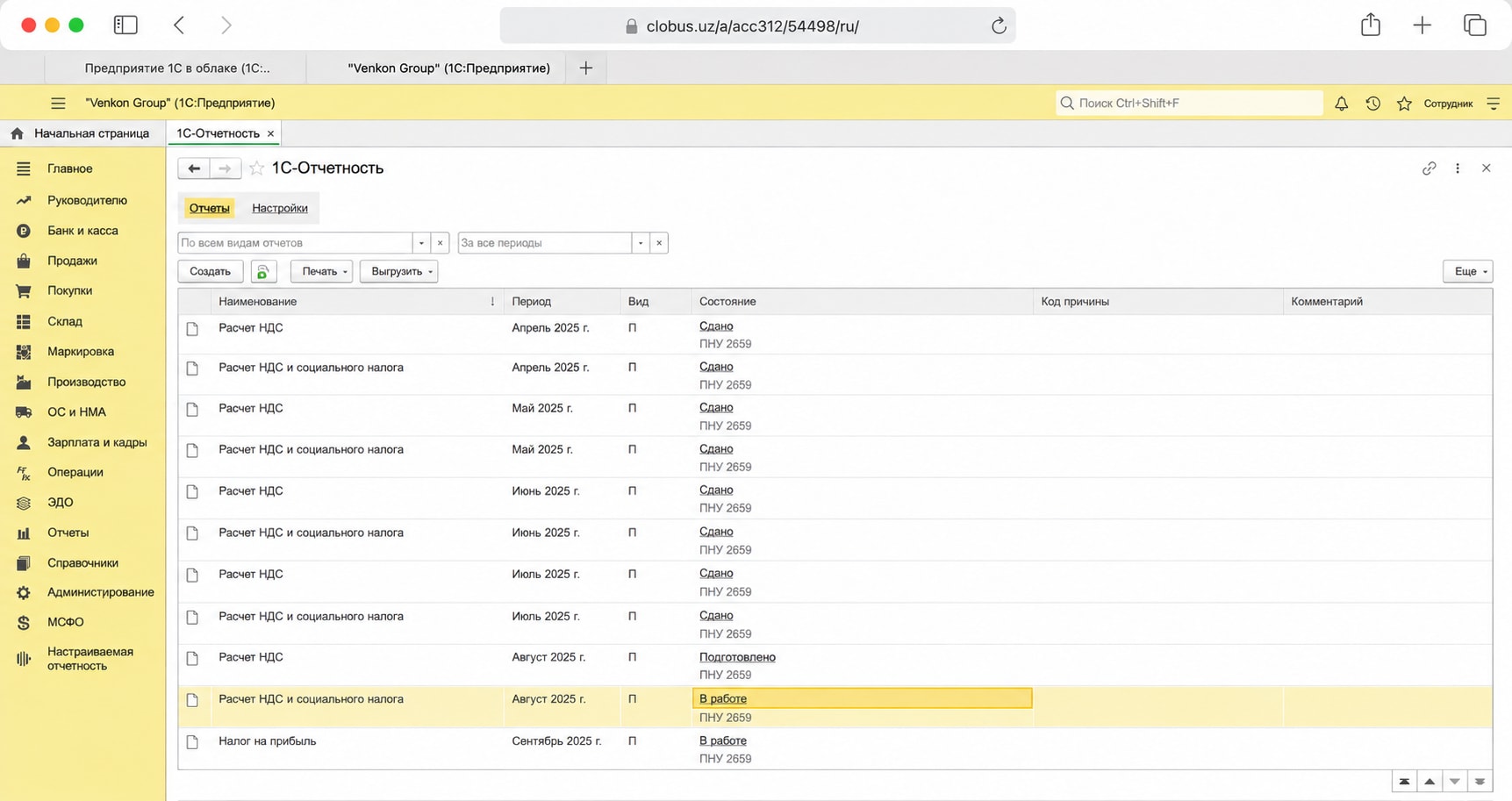Viewport: 1512px width, 801px height.
Task: Click Safari share icon
Action: coord(1371,25)
